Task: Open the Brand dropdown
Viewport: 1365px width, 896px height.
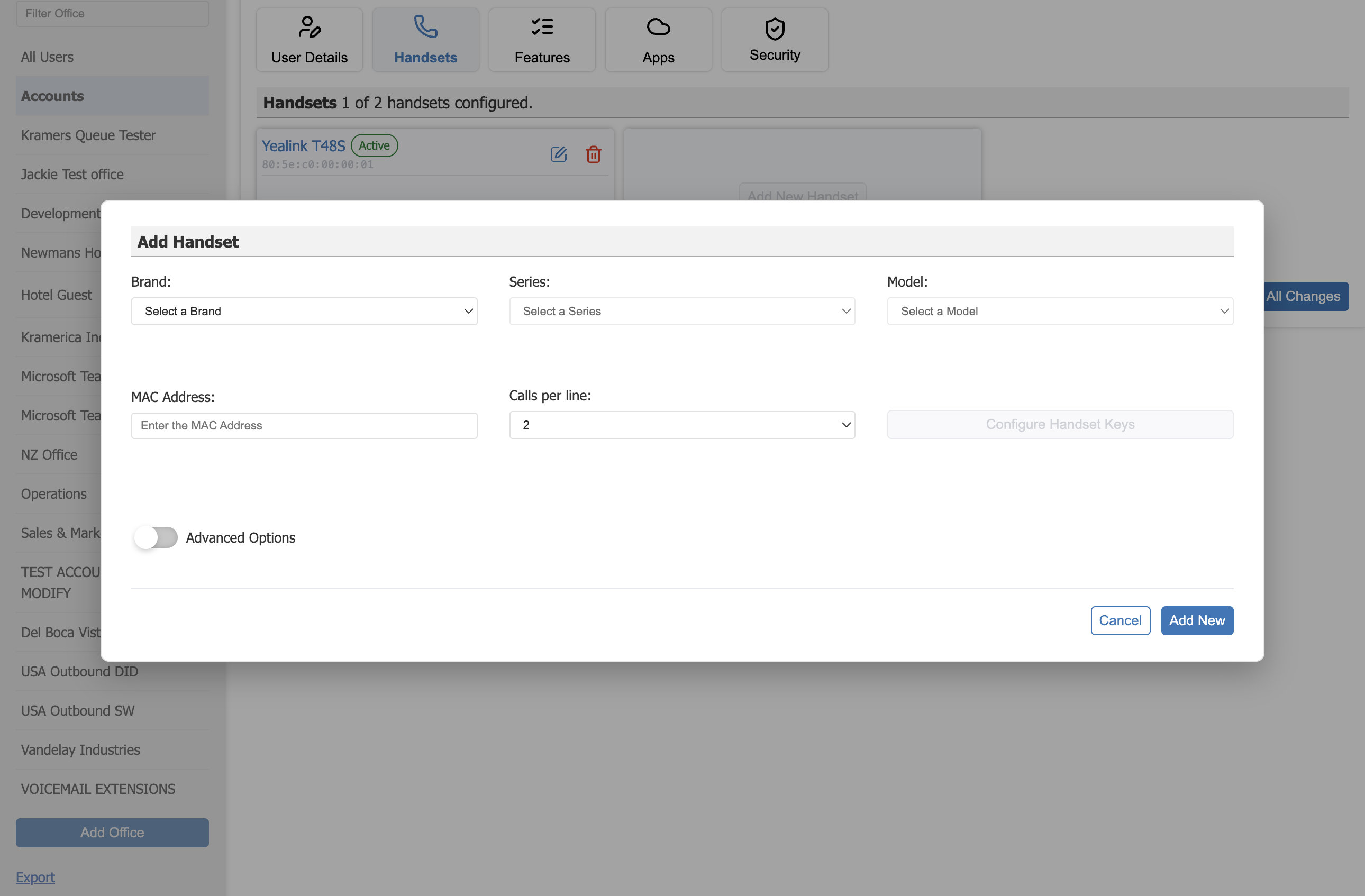Action: click(x=304, y=312)
